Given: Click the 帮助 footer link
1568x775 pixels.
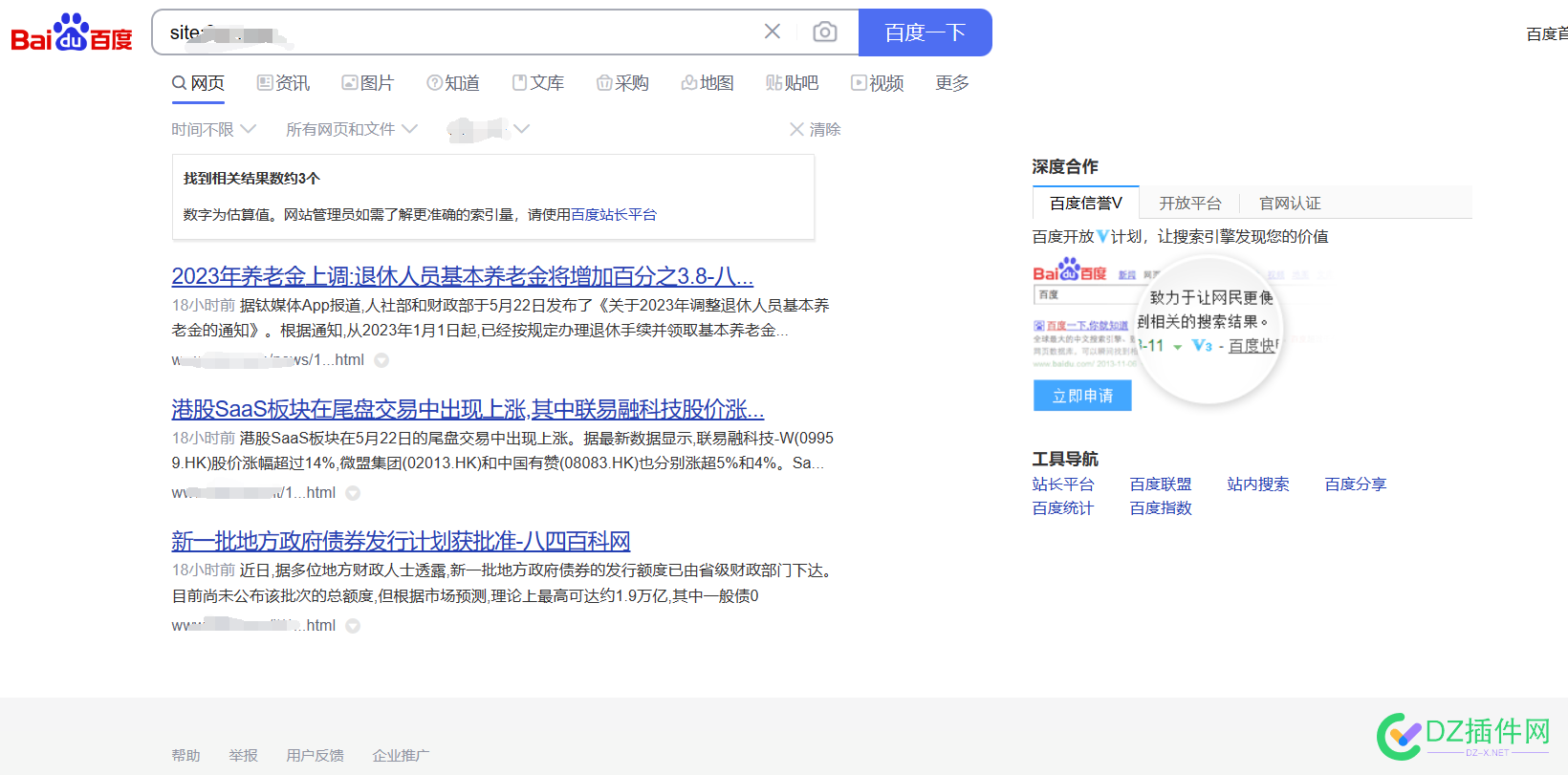Looking at the screenshot, I should point(186,755).
